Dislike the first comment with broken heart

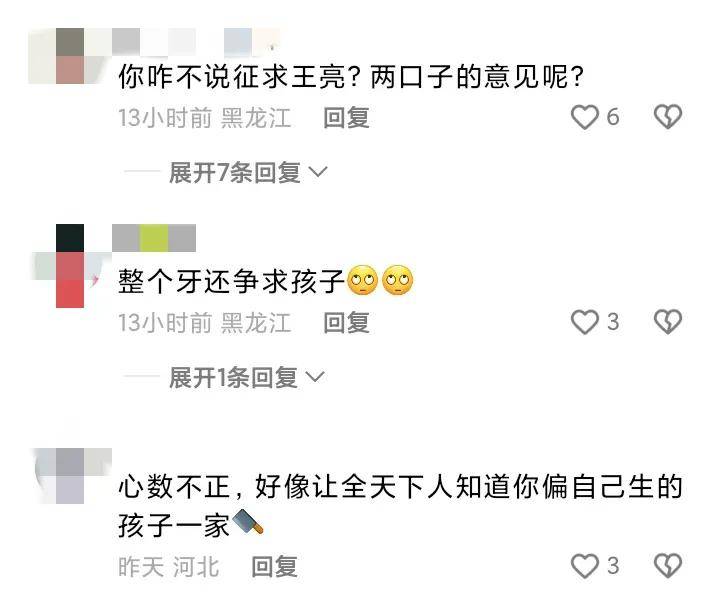[668, 117]
